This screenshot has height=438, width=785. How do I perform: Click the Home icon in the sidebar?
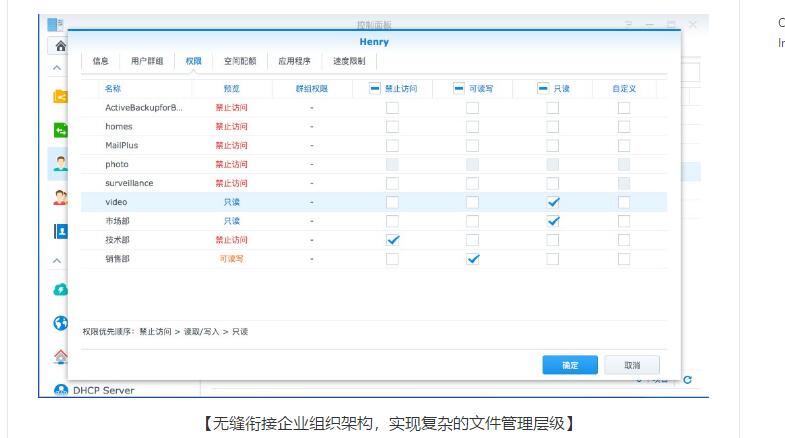tap(60, 45)
